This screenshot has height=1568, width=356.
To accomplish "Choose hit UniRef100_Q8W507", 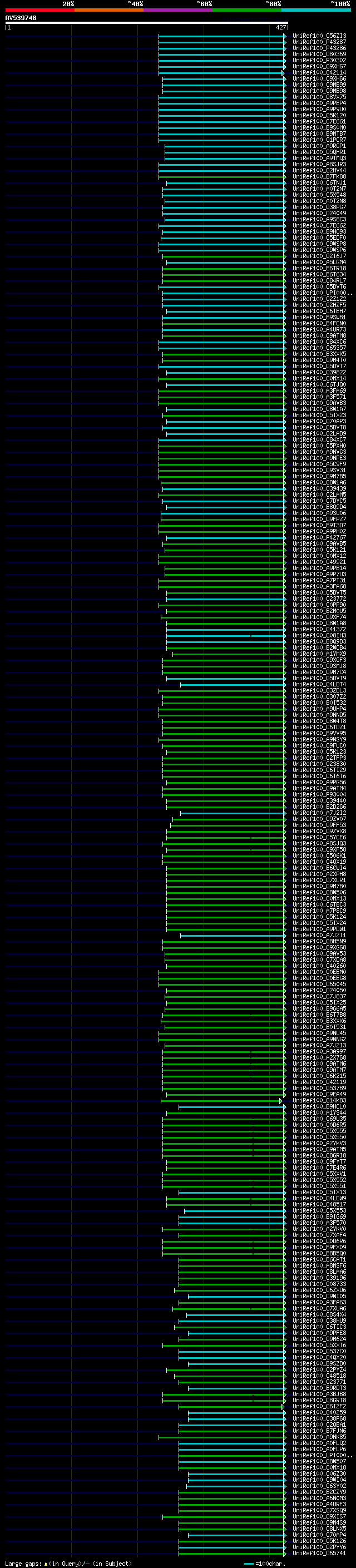I will coord(319,1461).
